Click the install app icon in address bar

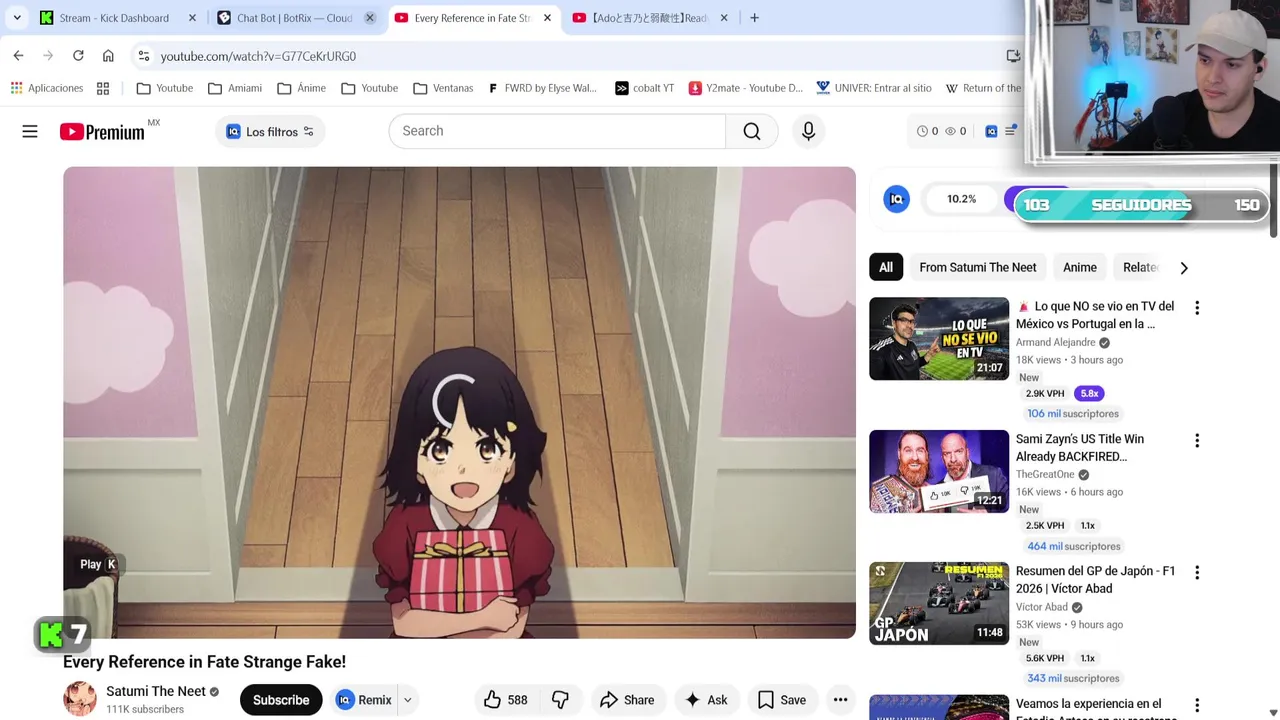coord(1013,56)
